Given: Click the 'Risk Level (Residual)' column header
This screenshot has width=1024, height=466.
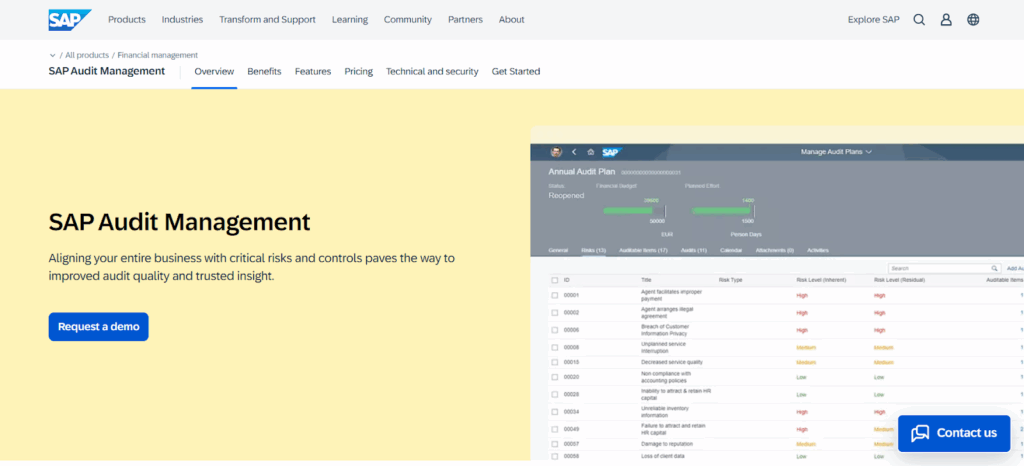Looking at the screenshot, I should tap(899, 280).
